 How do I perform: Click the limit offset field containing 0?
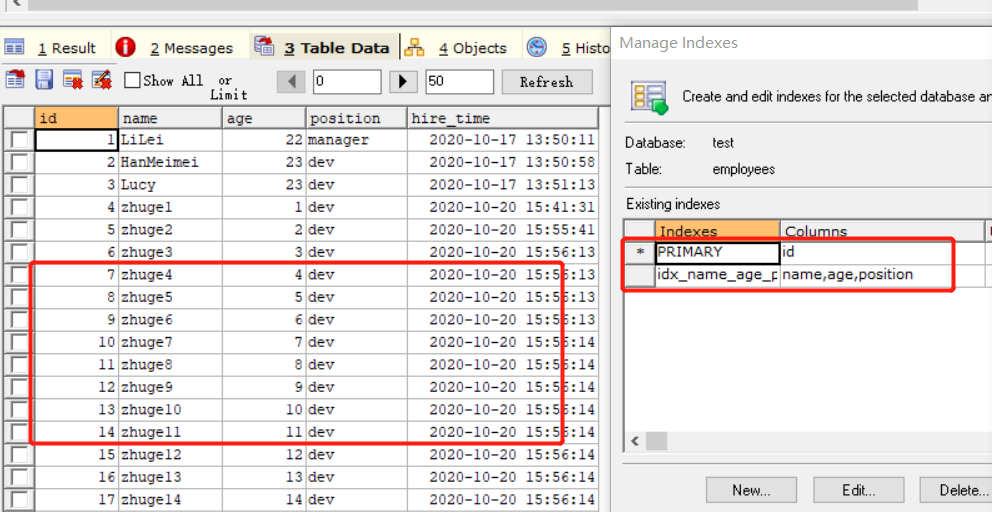347,82
